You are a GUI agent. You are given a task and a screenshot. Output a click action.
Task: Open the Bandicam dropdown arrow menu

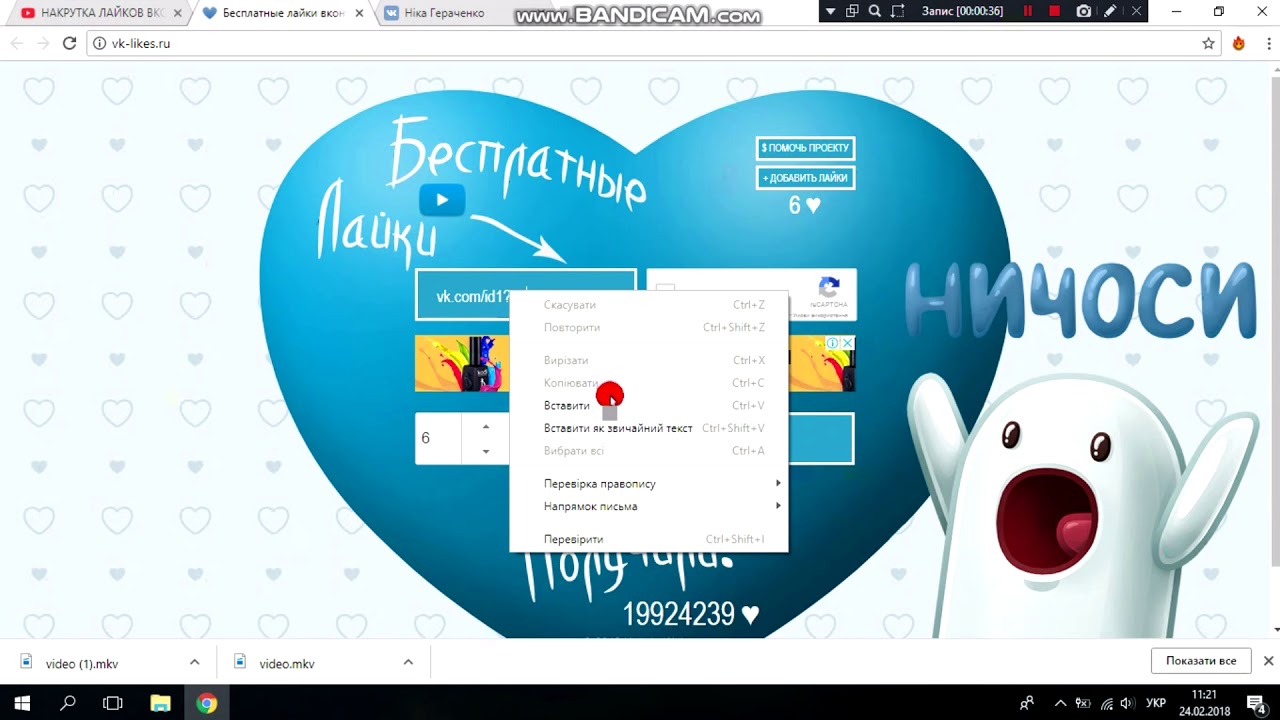tap(830, 11)
